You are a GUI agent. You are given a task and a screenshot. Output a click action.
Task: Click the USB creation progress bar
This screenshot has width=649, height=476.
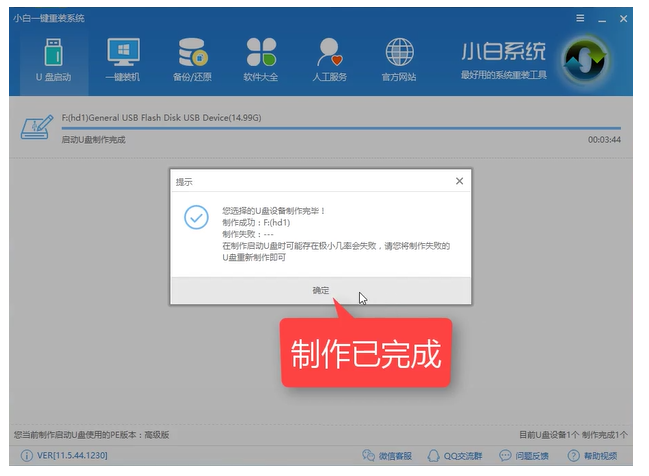(x=341, y=128)
